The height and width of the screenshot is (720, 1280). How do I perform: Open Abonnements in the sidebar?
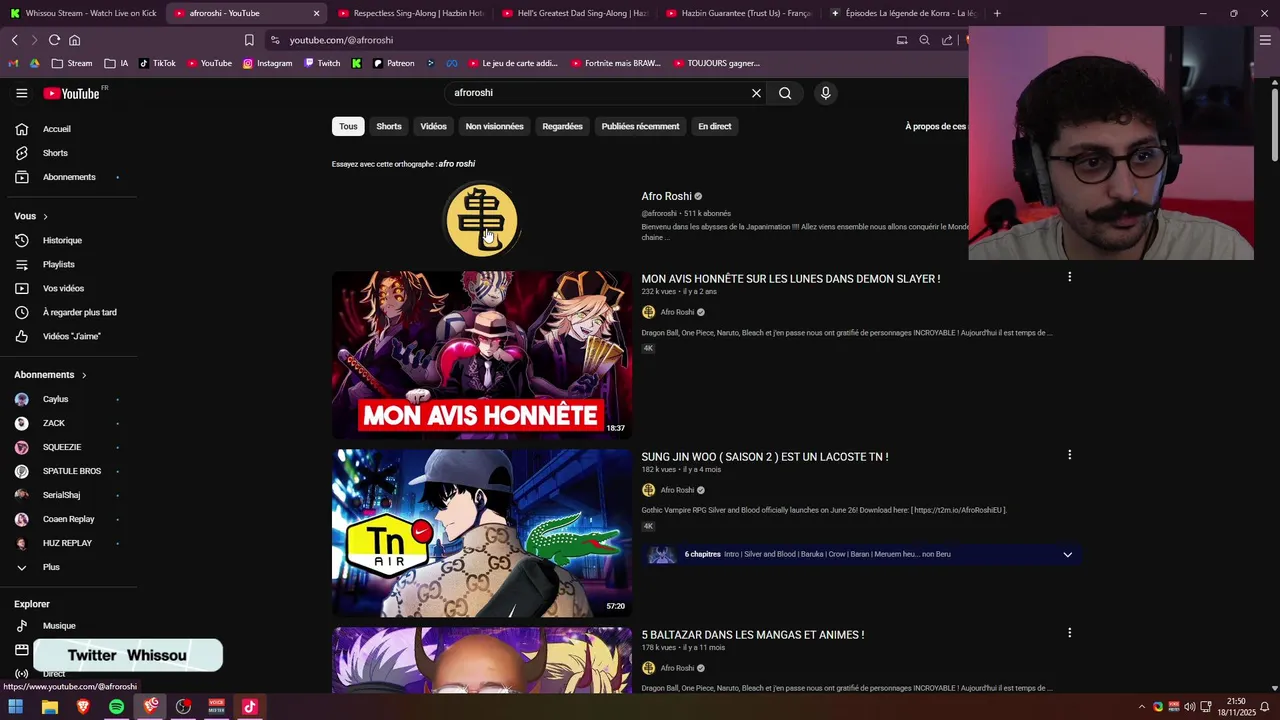pyautogui.click(x=68, y=177)
